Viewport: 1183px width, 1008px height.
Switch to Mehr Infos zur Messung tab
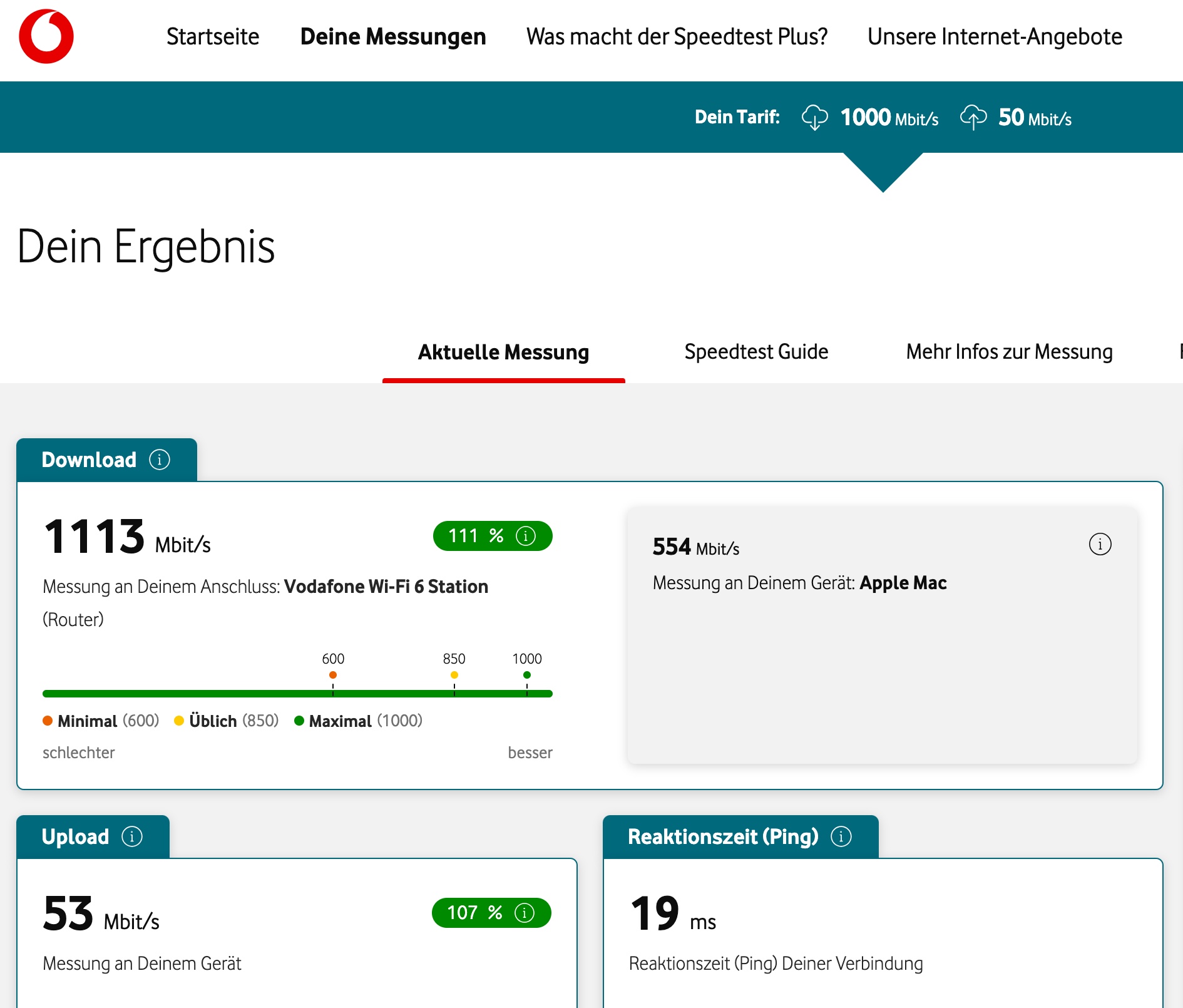[x=1009, y=352]
